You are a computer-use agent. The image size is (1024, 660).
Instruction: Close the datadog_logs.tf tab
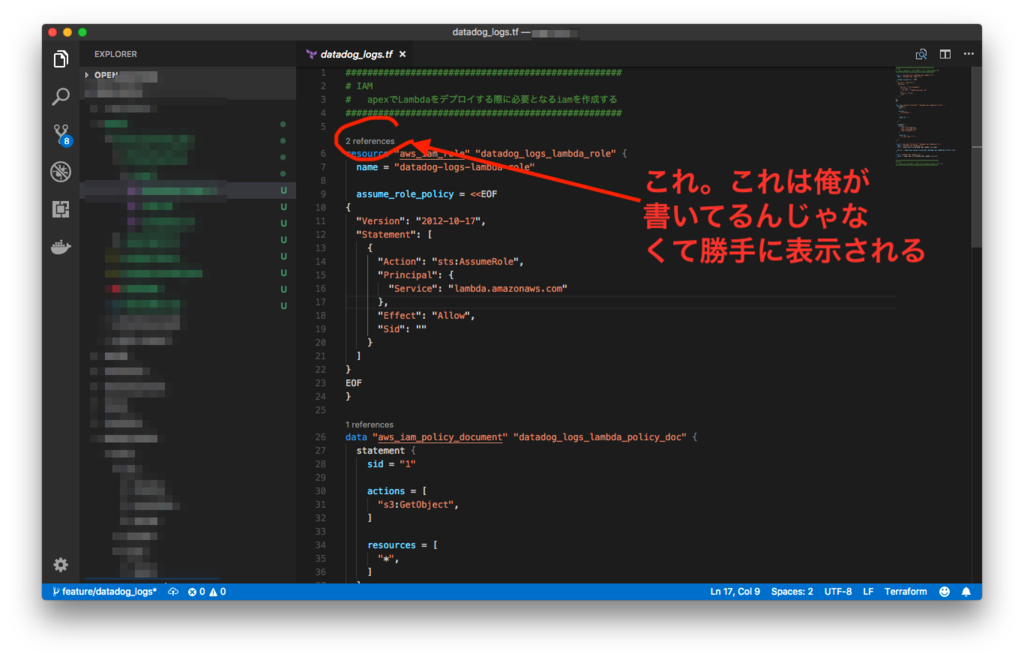(x=403, y=54)
